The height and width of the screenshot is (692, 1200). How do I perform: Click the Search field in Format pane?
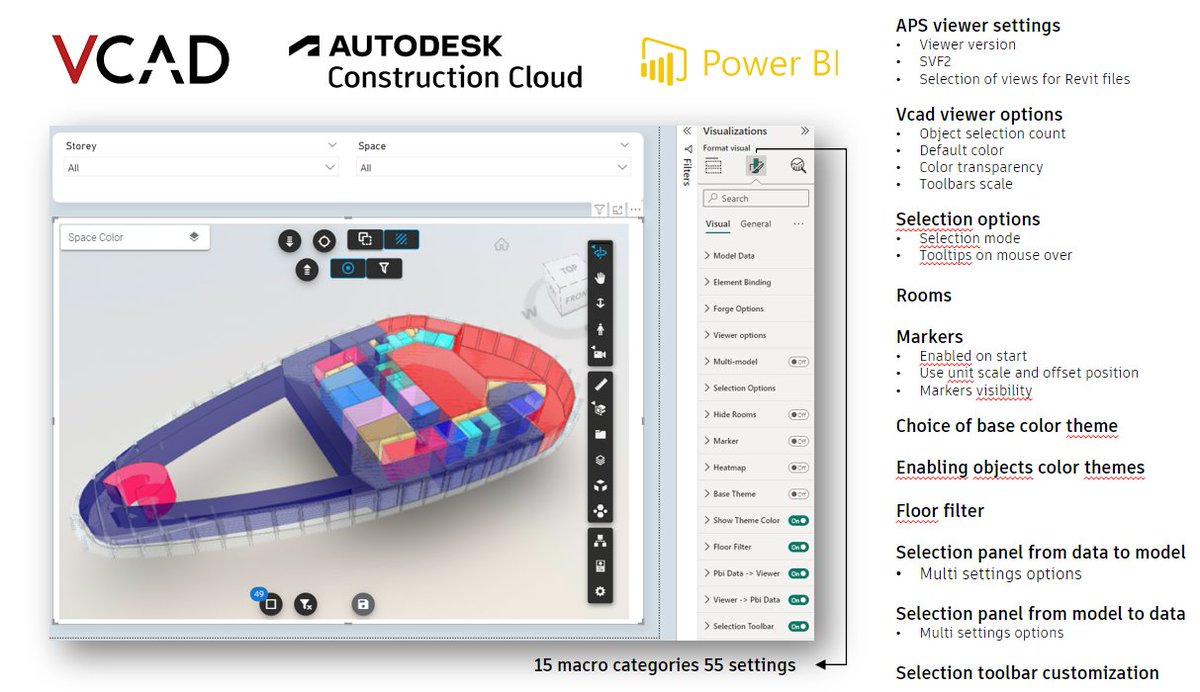pyautogui.click(x=755, y=197)
